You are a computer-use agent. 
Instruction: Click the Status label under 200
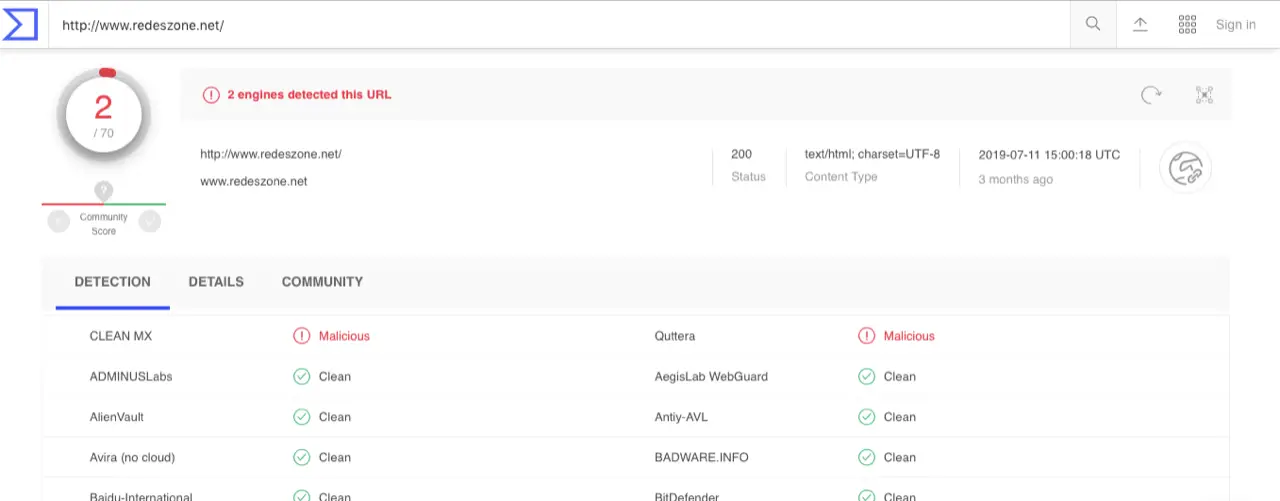(748, 177)
